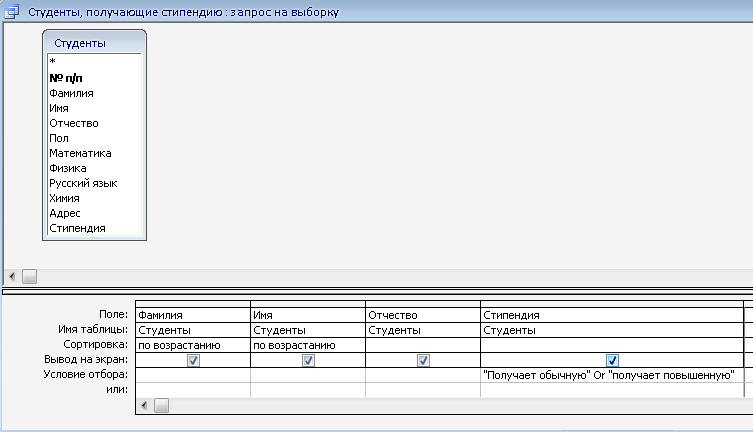Open empty sort cell for Отчество column
Image resolution: width=753 pixels, height=432 pixels.
[423, 345]
